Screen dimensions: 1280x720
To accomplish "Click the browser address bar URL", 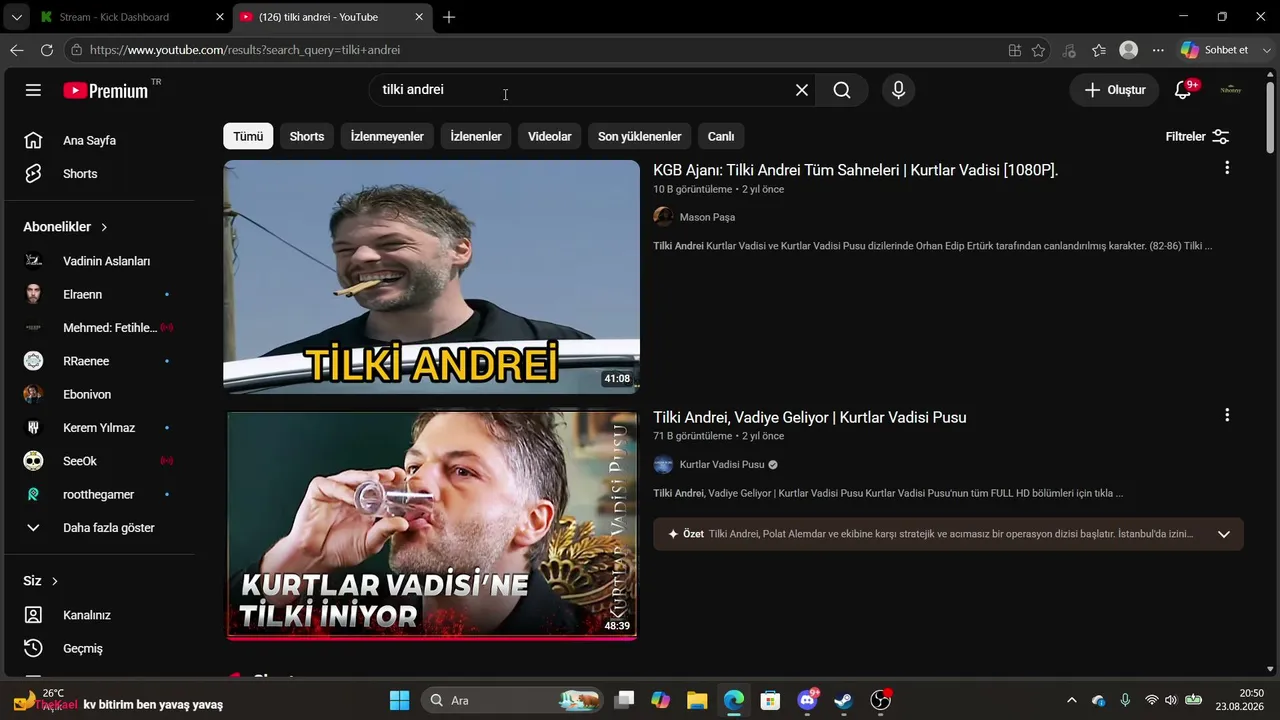I will click(245, 50).
